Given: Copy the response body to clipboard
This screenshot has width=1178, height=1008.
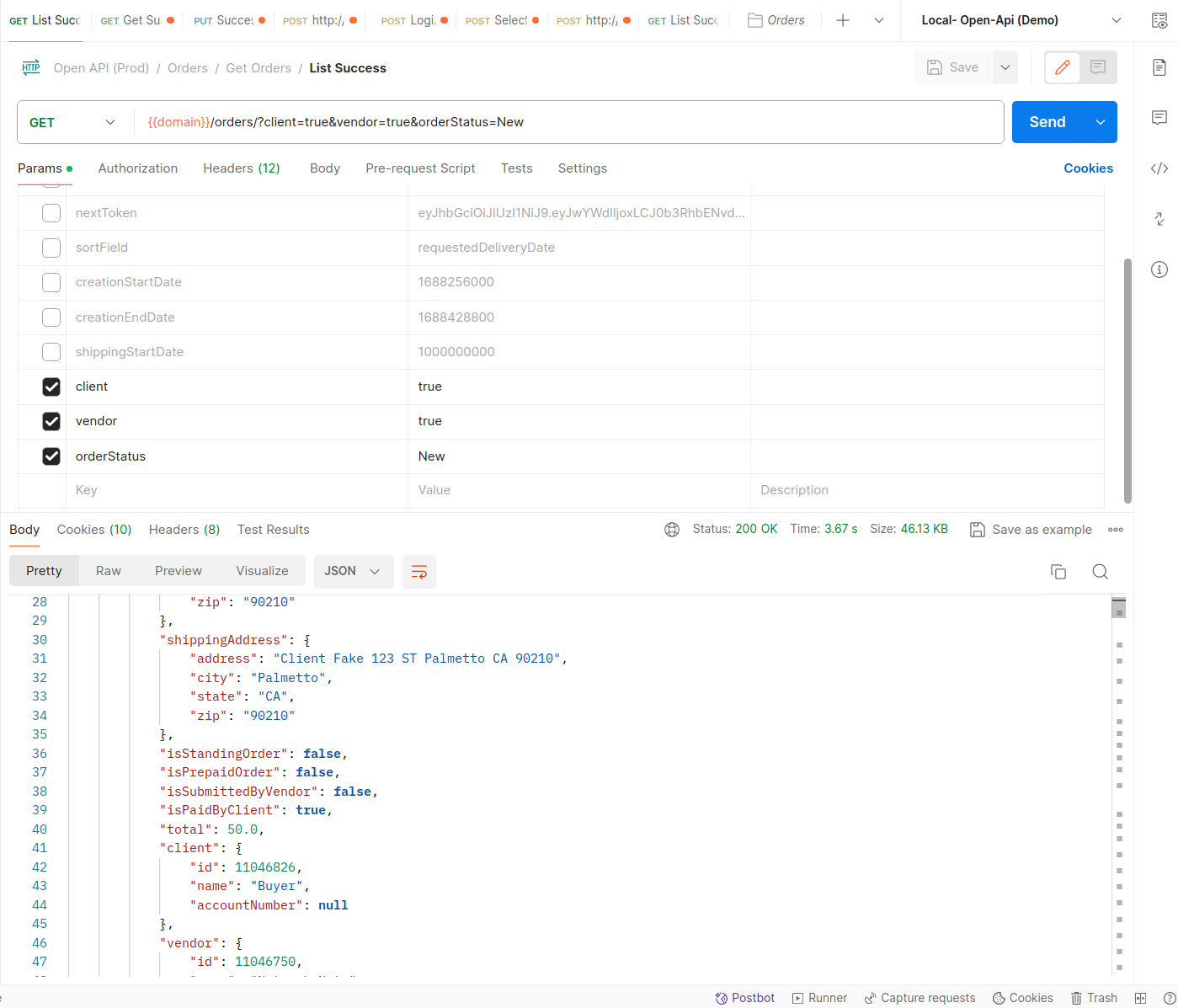Looking at the screenshot, I should pos(1058,572).
